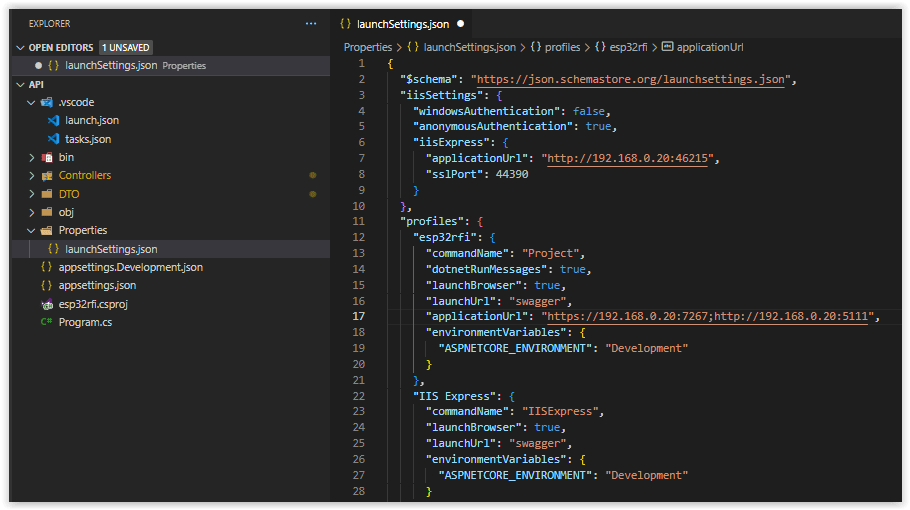Click the Controllers folder icon

click(47, 175)
